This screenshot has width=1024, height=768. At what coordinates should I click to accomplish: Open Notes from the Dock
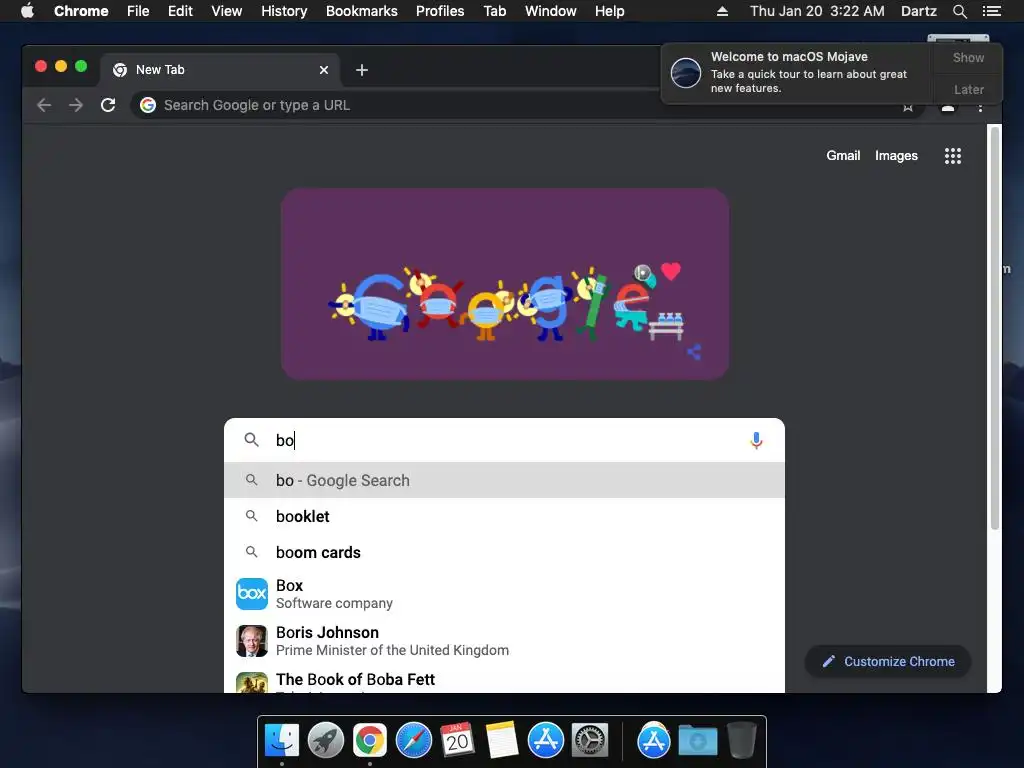coord(502,741)
